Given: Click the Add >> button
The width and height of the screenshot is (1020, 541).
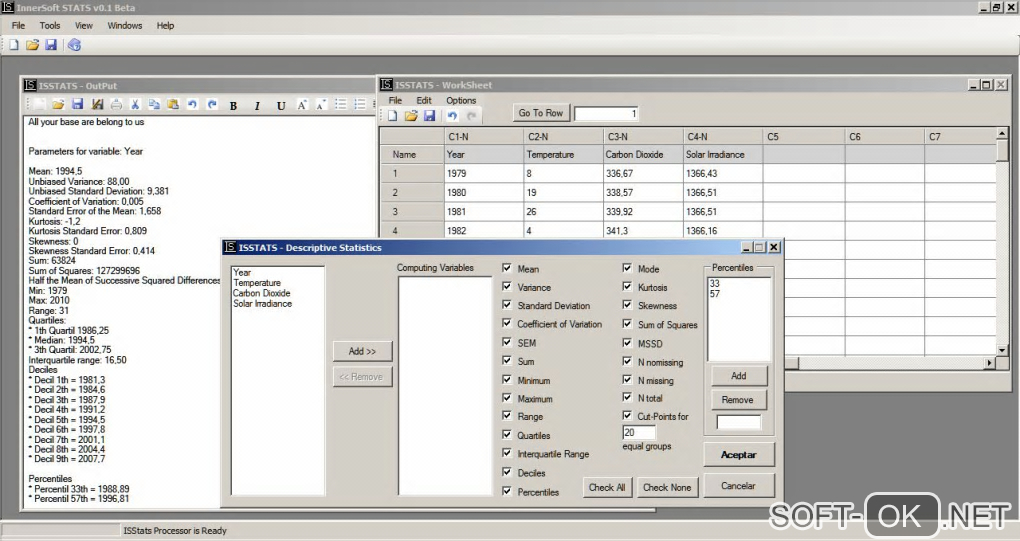Looking at the screenshot, I should pyautogui.click(x=362, y=351).
